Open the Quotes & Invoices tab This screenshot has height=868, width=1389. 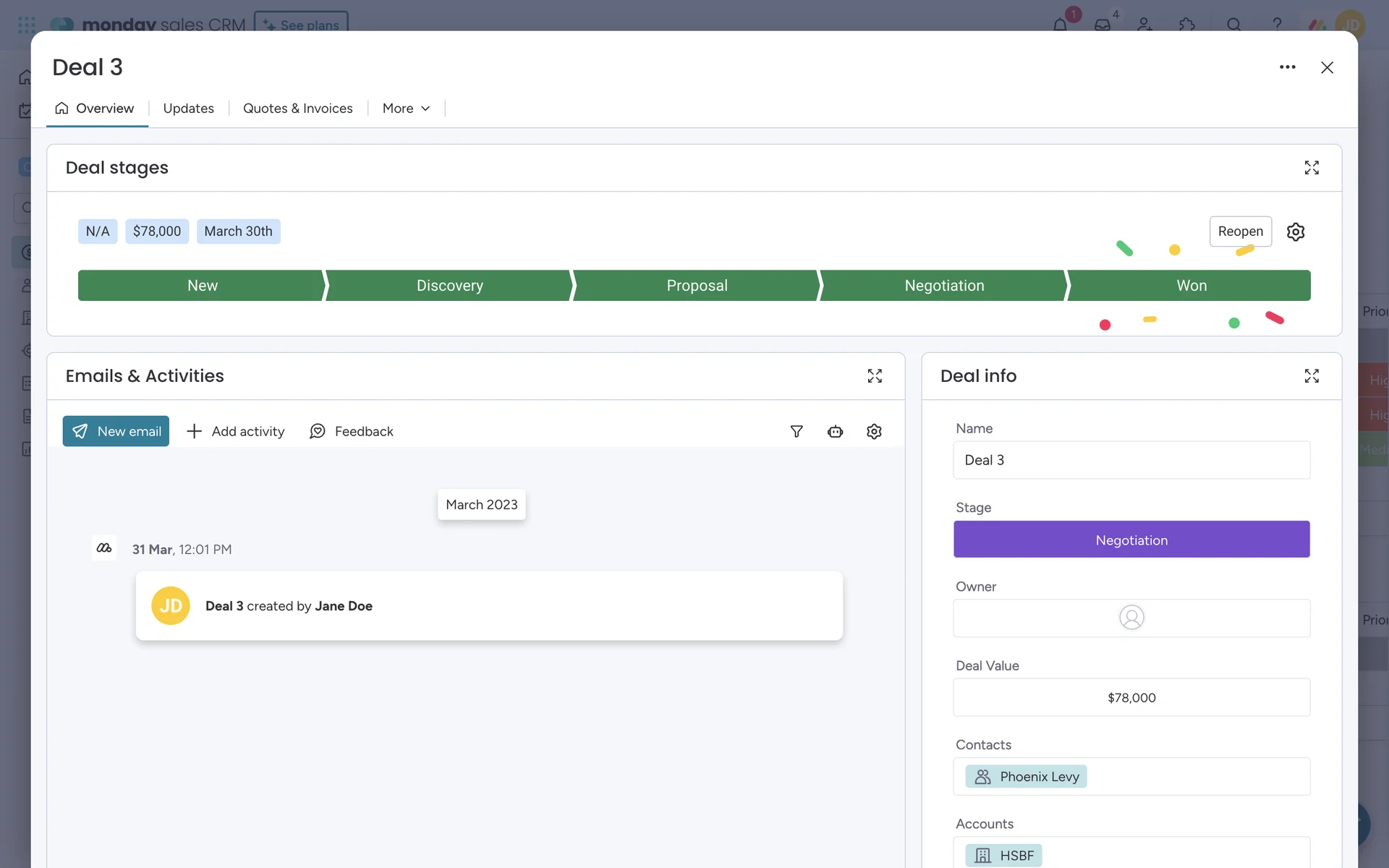pos(297,109)
